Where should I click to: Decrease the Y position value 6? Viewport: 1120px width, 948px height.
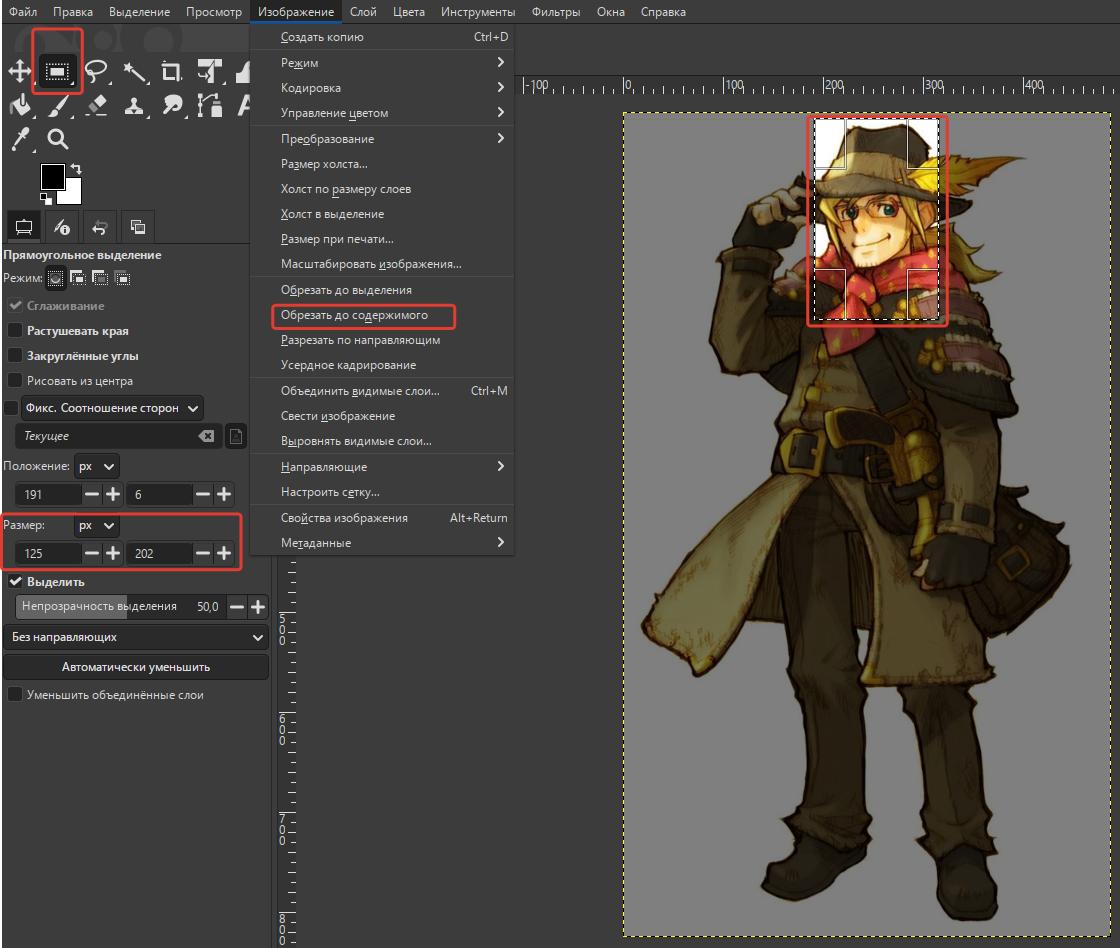click(203, 494)
